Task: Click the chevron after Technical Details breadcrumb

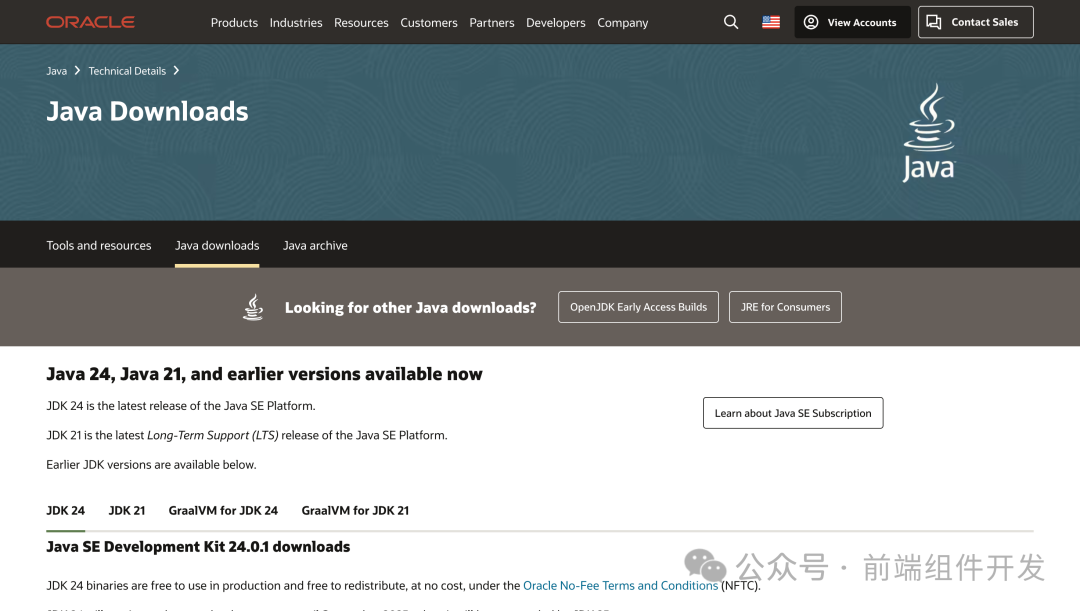Action: [x=176, y=70]
